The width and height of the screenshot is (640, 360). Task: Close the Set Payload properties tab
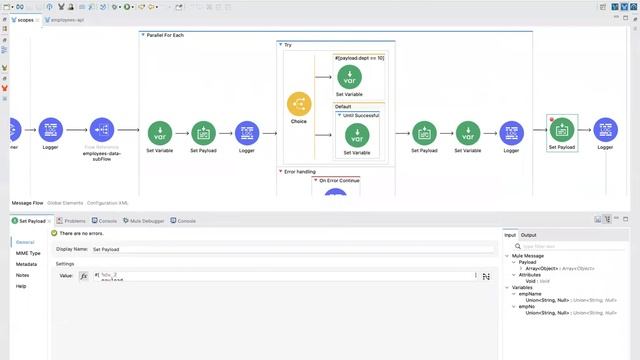(x=49, y=221)
